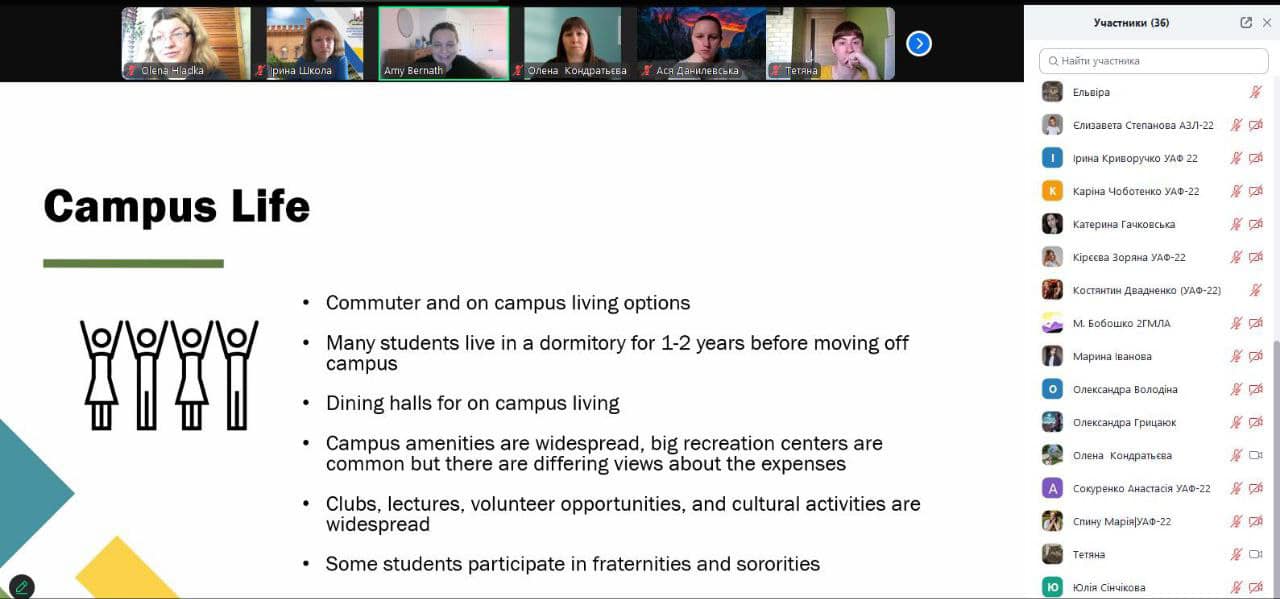Click the video-off icon for Марина Іванова
Screen dimensions: 1280x599
1256,356
